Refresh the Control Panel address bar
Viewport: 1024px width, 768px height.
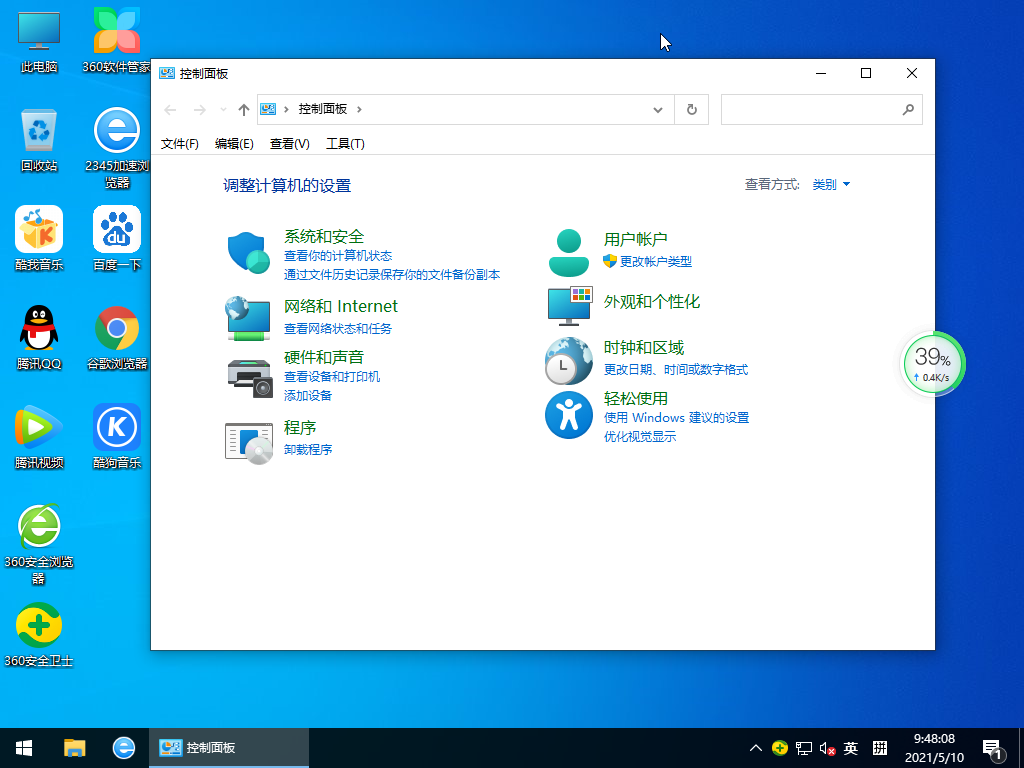(691, 109)
